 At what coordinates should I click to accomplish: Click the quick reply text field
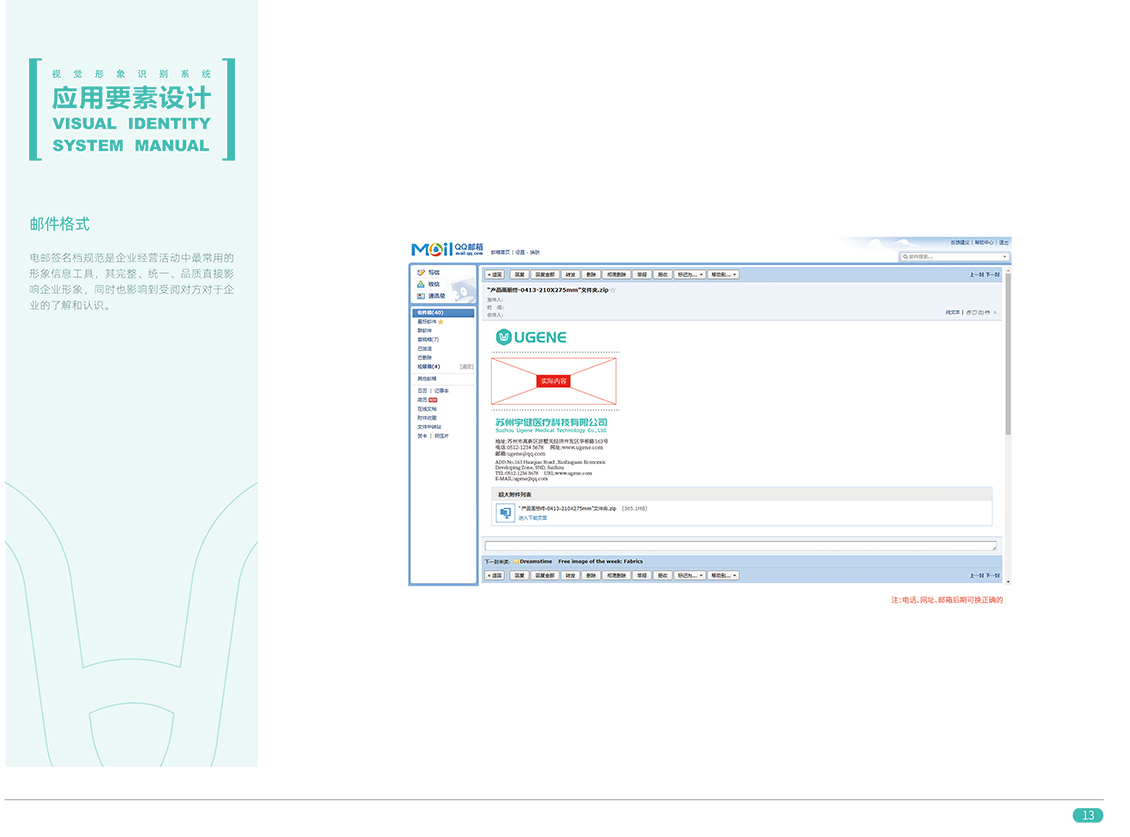(740, 546)
